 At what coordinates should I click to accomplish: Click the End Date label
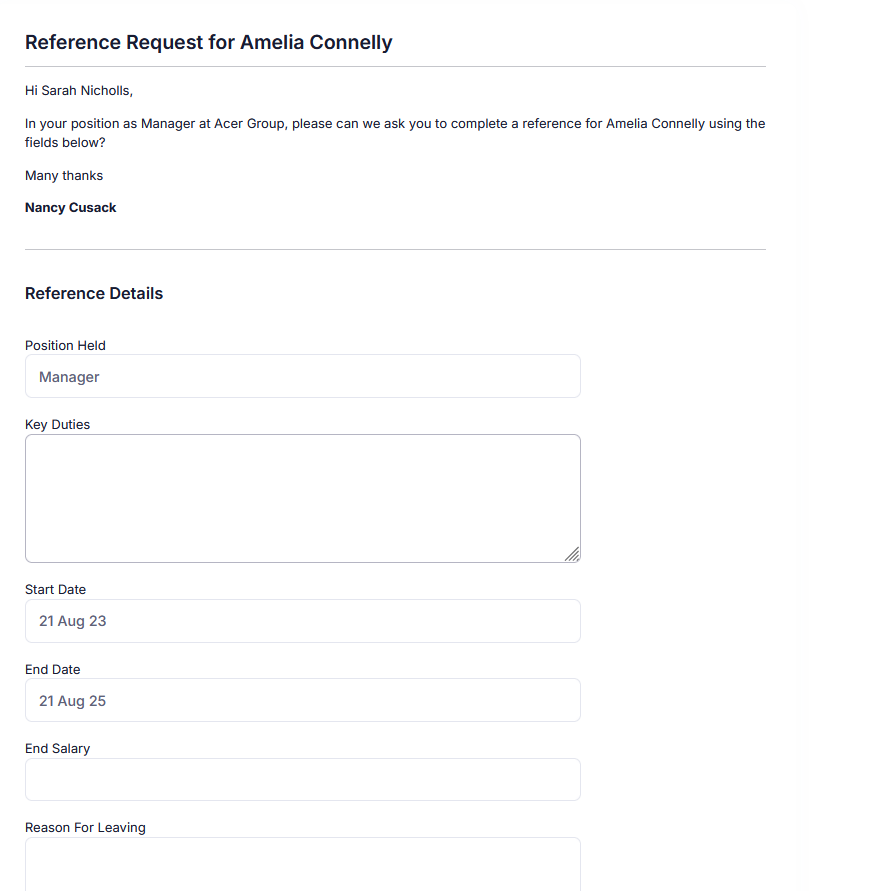coord(52,669)
